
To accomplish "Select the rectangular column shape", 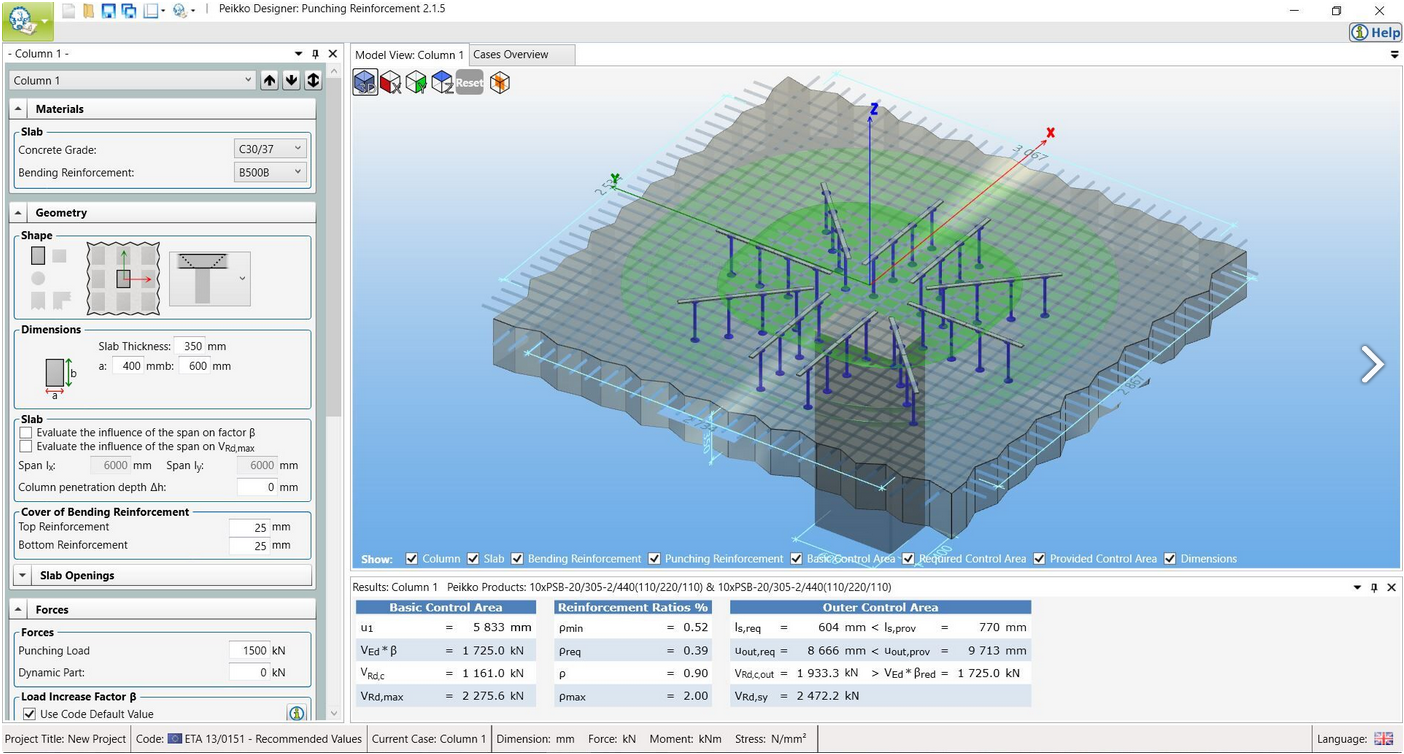I will (38, 256).
